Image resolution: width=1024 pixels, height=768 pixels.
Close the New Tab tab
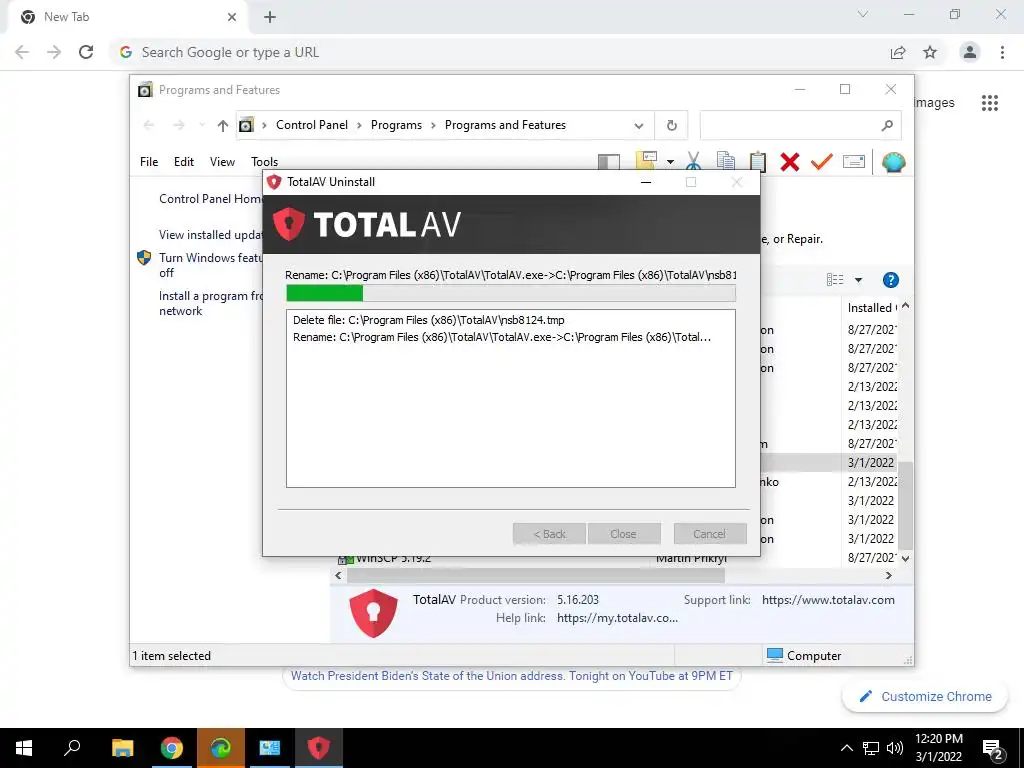click(232, 17)
